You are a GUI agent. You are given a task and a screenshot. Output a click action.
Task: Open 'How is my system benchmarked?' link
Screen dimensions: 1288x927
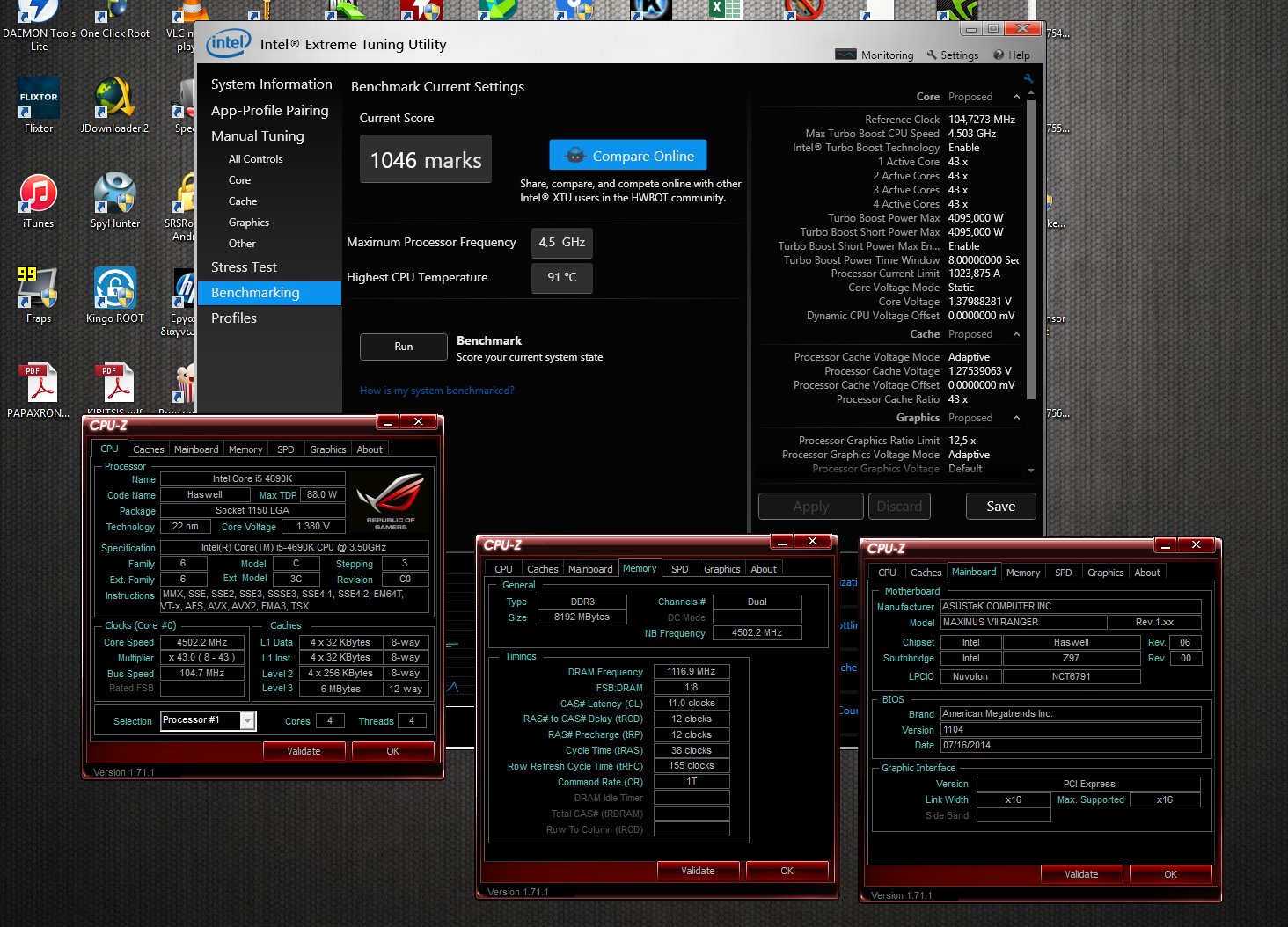[x=437, y=391]
